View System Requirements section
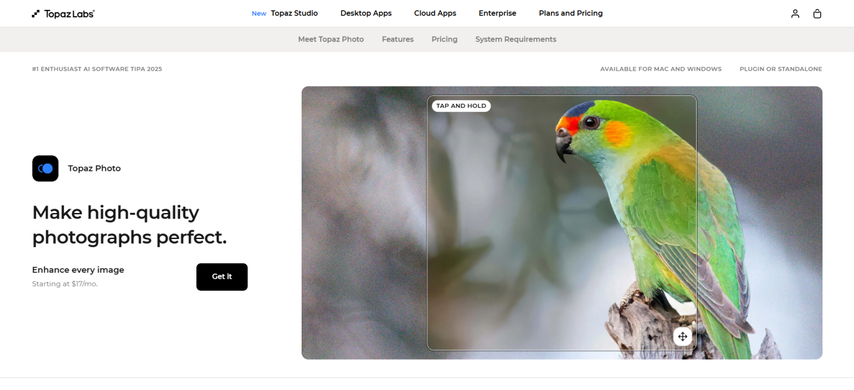The image size is (854, 390). click(x=516, y=39)
